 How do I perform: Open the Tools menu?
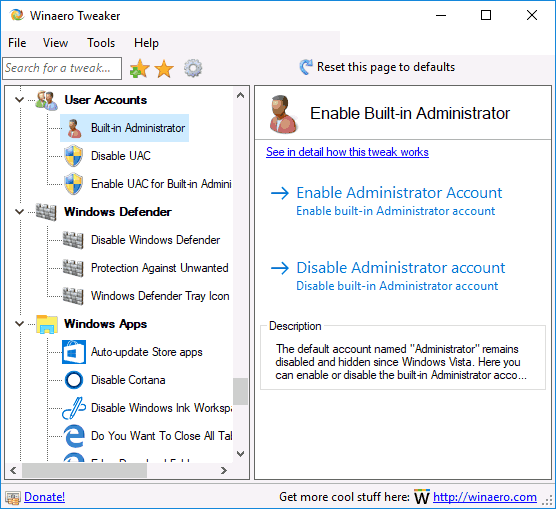[x=101, y=43]
